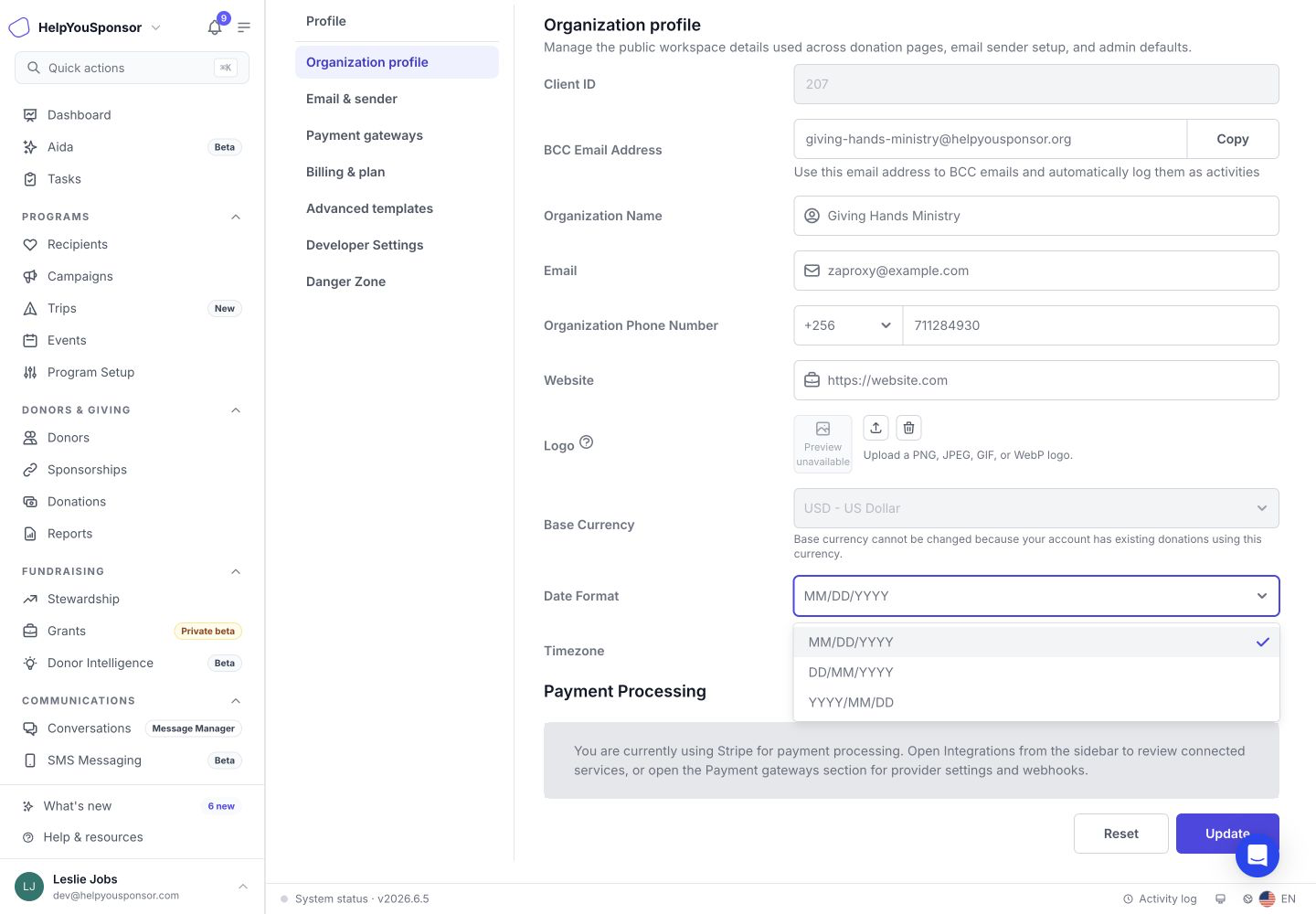Close the Date Format dropdown field
Screen dimensions: 1316x914
pyautogui.click(x=1036, y=596)
